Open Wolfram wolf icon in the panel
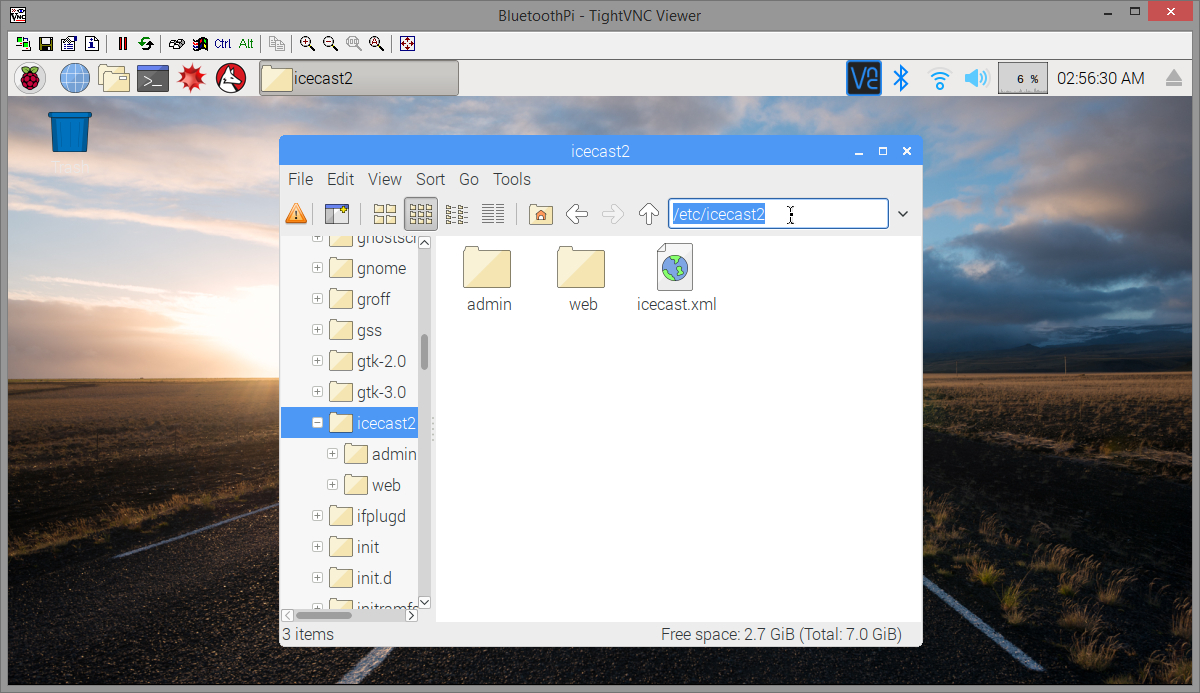This screenshot has height=693, width=1200. 231,78
